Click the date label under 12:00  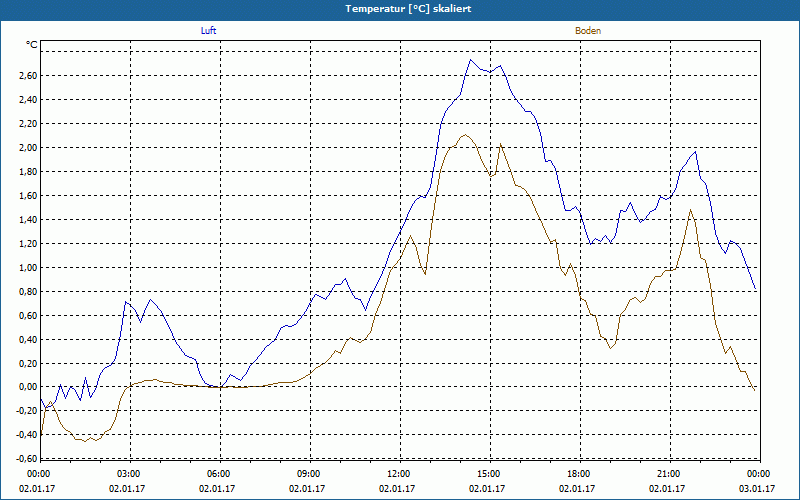coord(397,488)
